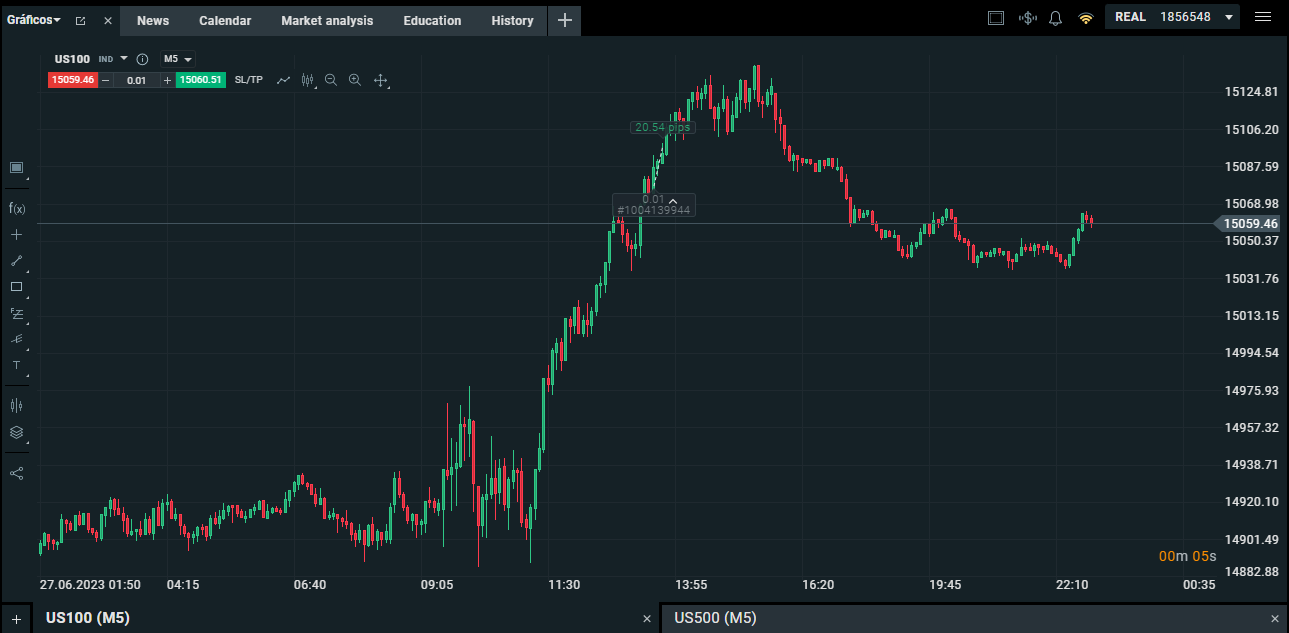Expand the US100 instrument dropdown arrow

click(124, 58)
